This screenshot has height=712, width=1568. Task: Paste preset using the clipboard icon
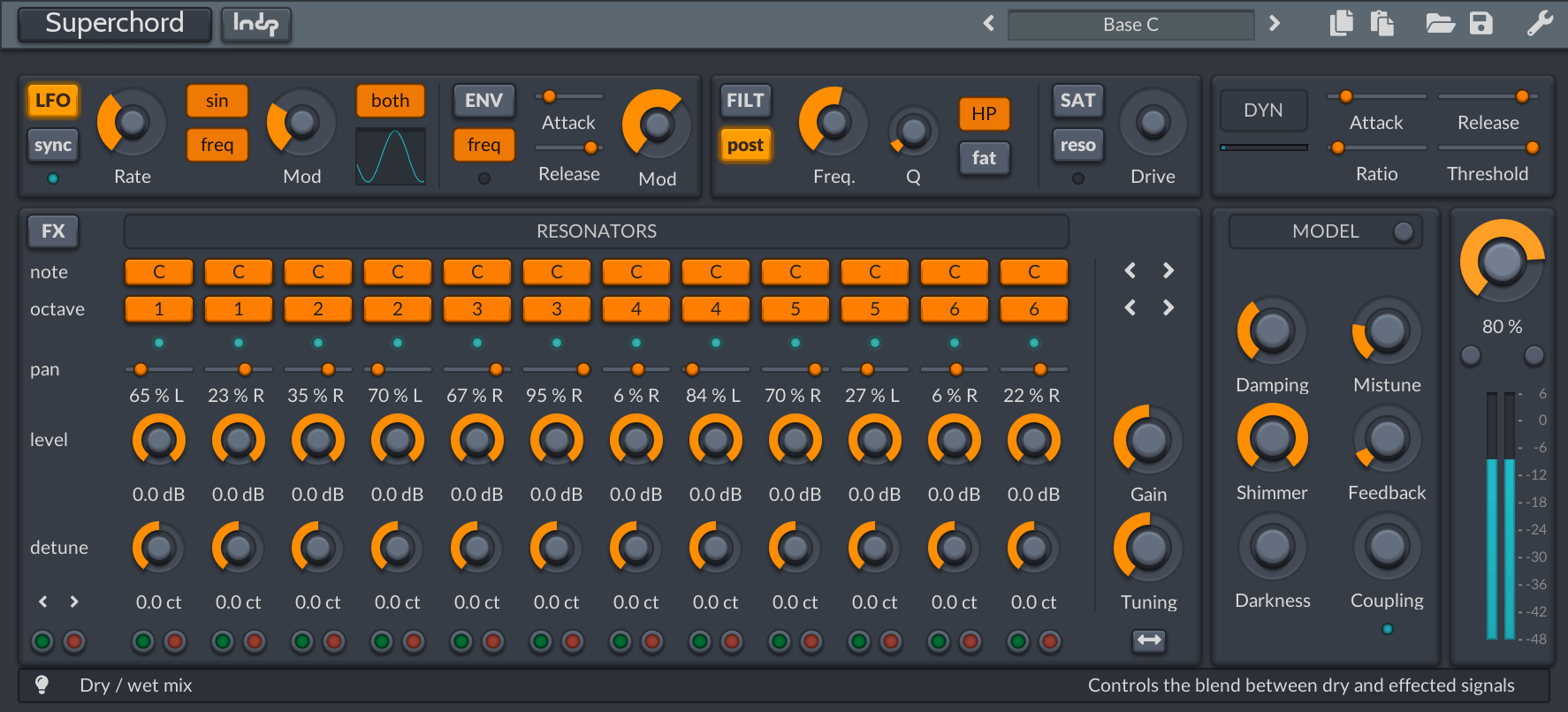pos(1382,23)
